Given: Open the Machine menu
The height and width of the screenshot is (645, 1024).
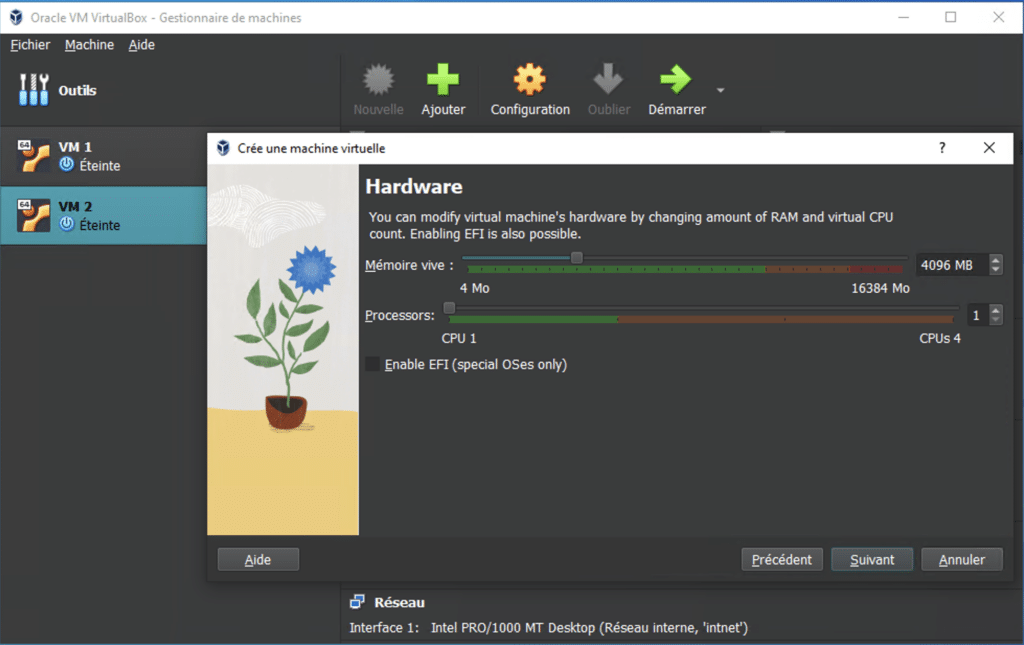Looking at the screenshot, I should click(x=89, y=45).
